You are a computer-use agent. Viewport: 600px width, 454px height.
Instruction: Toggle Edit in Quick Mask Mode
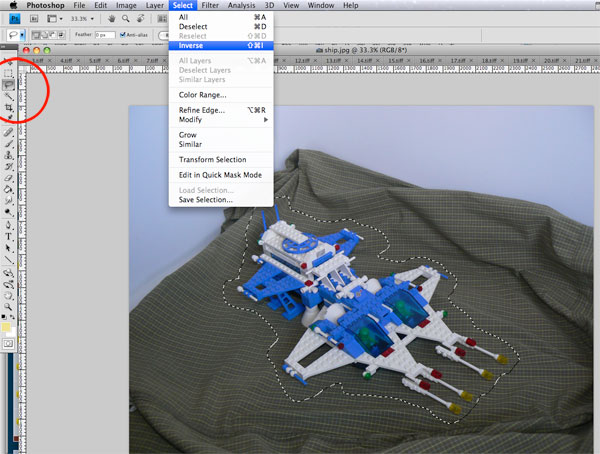[x=220, y=175]
